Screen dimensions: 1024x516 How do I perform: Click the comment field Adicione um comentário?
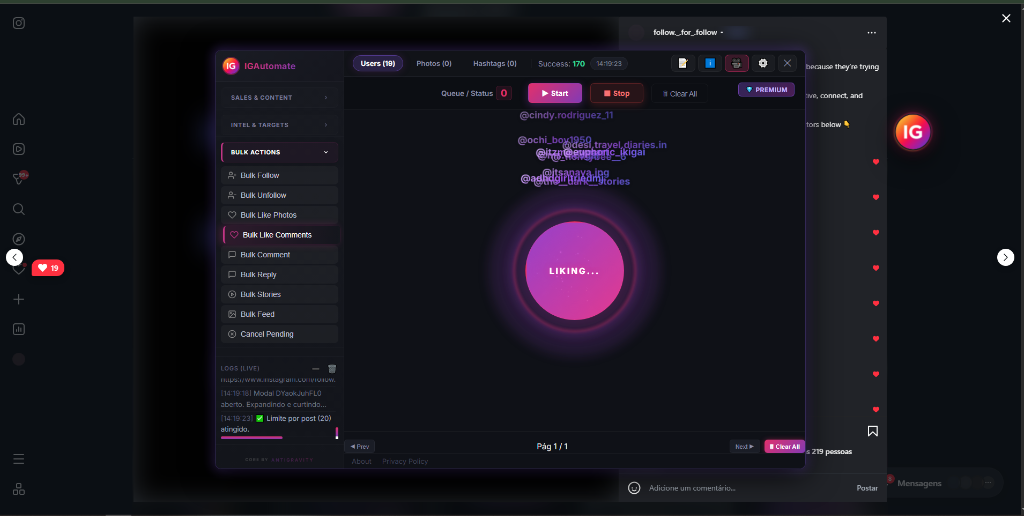[x=692, y=488]
